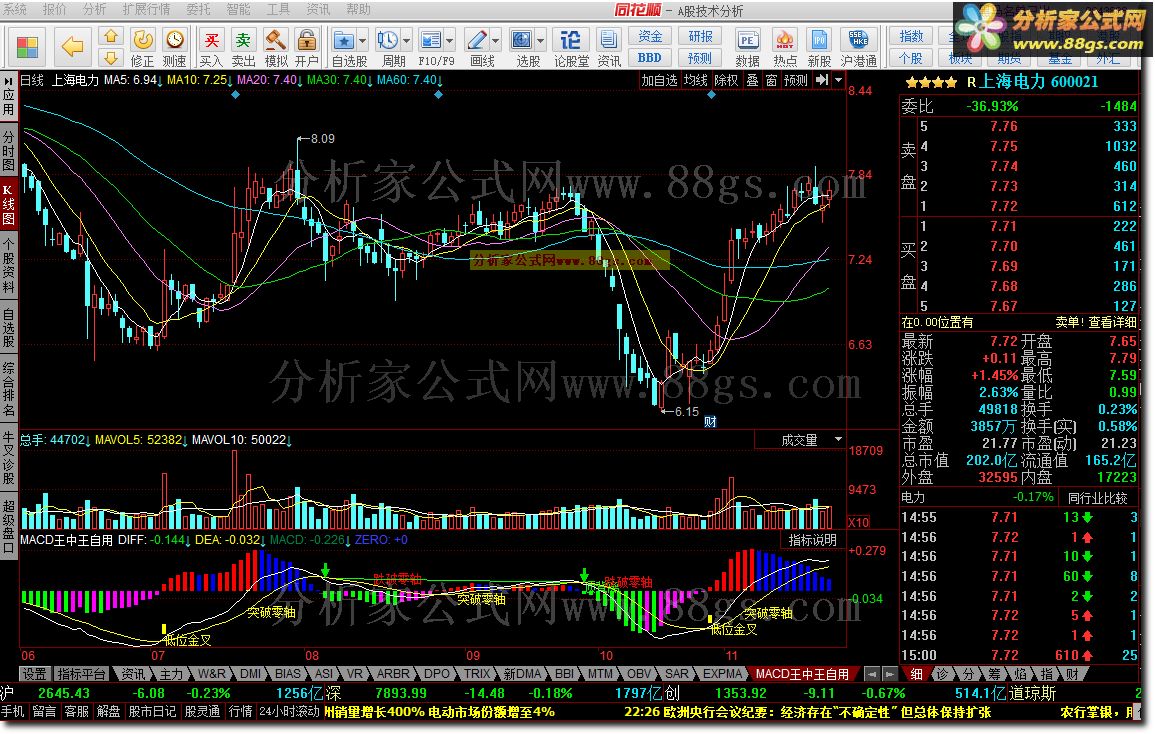The image size is (1155, 734).
Task: Expand the F10/F9 dropdown arrow
Action: click(x=449, y=41)
